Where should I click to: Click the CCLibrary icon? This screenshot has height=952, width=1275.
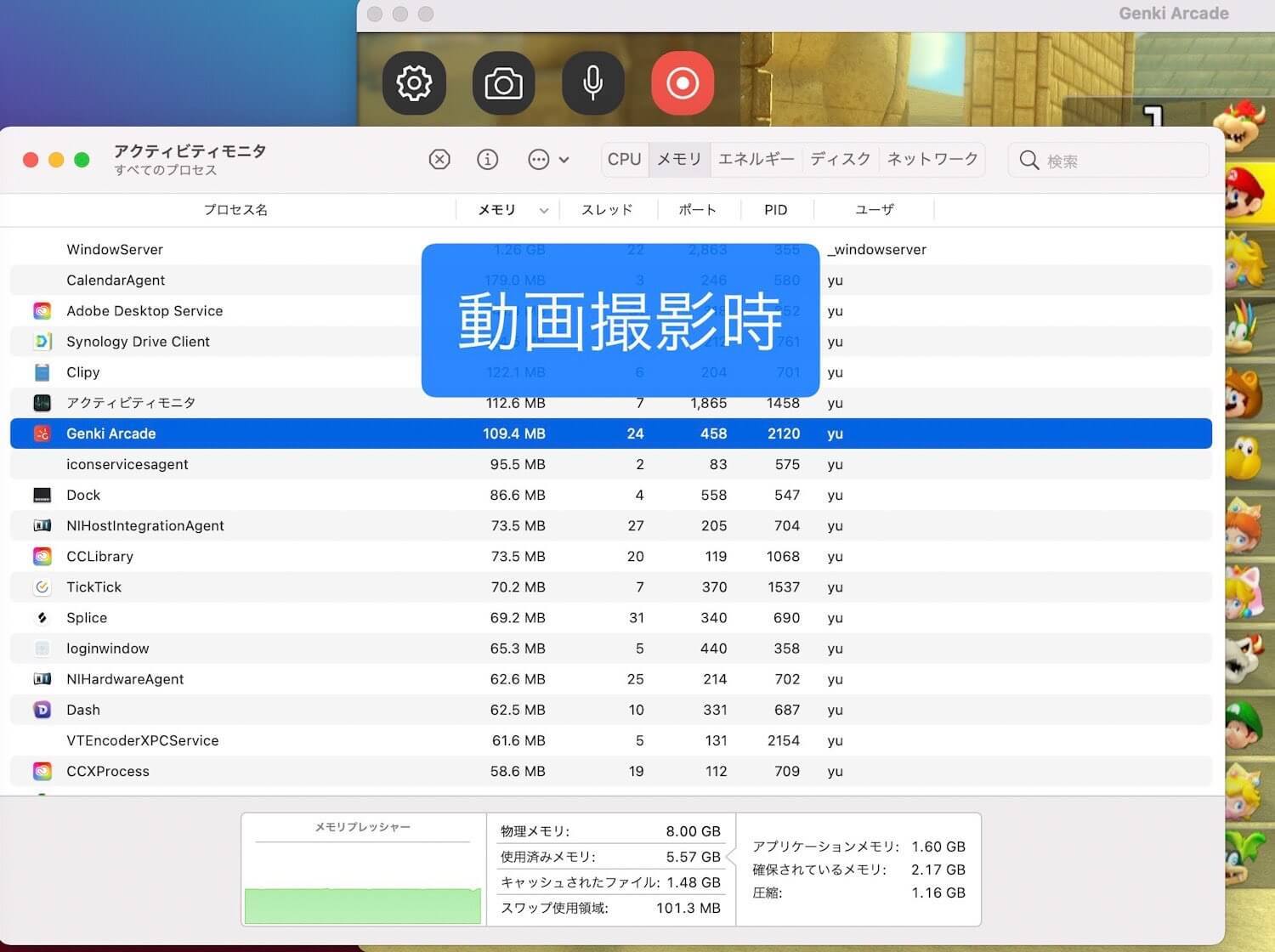[x=42, y=557]
